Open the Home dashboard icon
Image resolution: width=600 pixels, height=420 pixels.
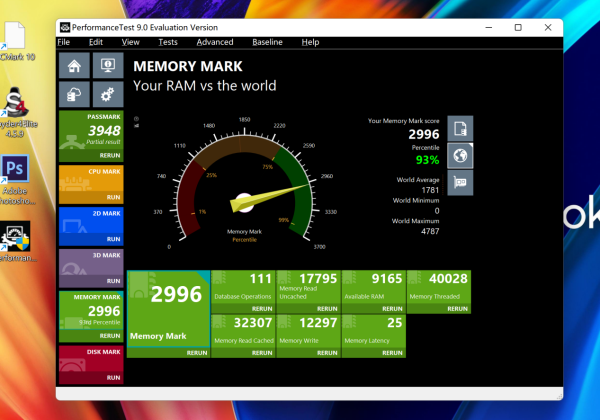(x=74, y=65)
